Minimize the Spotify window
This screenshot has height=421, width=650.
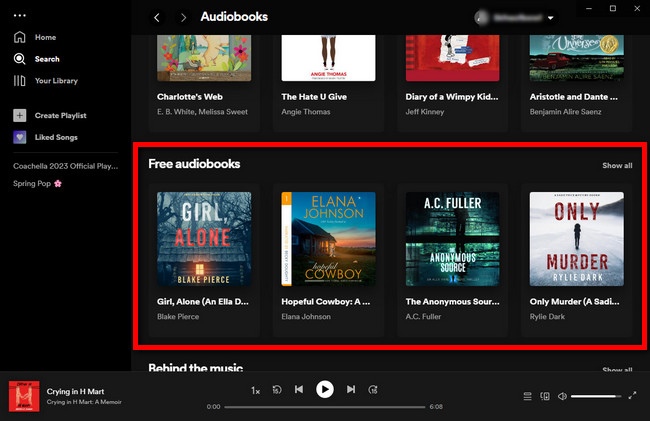589,8
